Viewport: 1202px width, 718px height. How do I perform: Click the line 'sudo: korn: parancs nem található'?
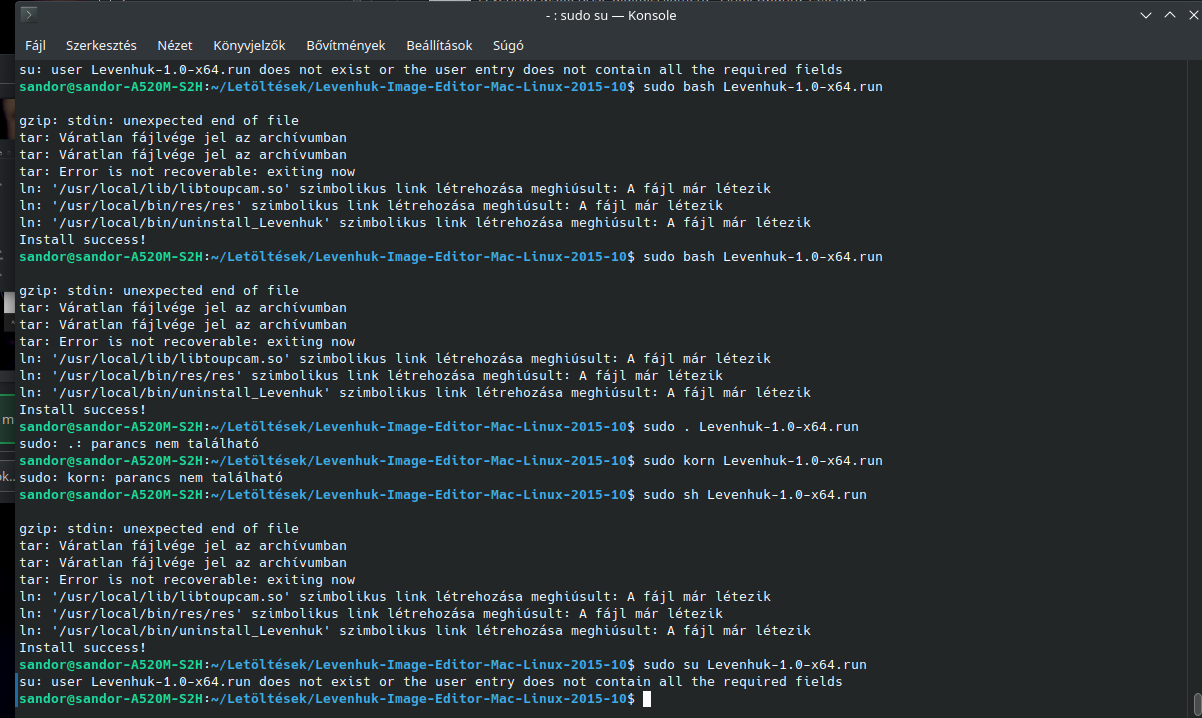point(151,478)
